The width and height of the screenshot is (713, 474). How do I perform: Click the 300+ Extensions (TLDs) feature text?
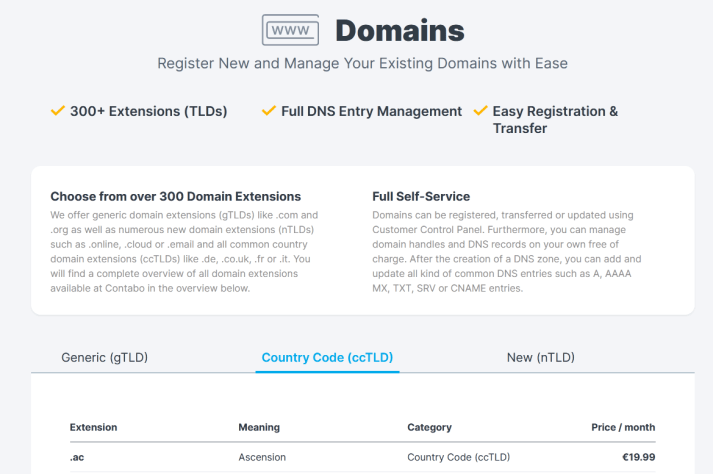[x=148, y=111]
